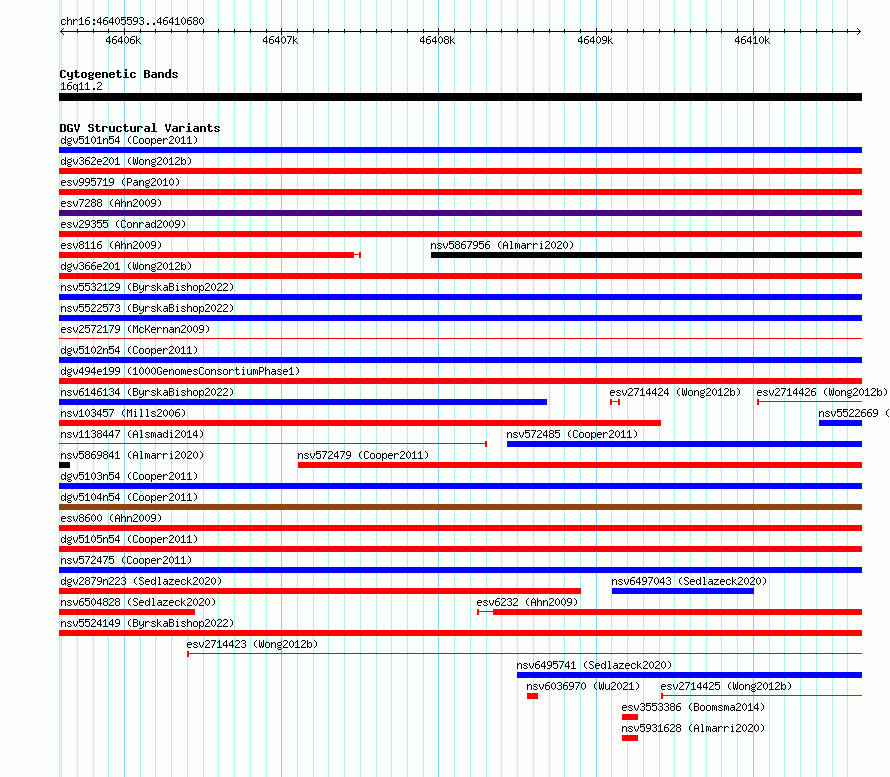Image resolution: width=890 pixels, height=777 pixels.
Task: Click the brown dgv5104n54 variant bar
Action: 460,507
